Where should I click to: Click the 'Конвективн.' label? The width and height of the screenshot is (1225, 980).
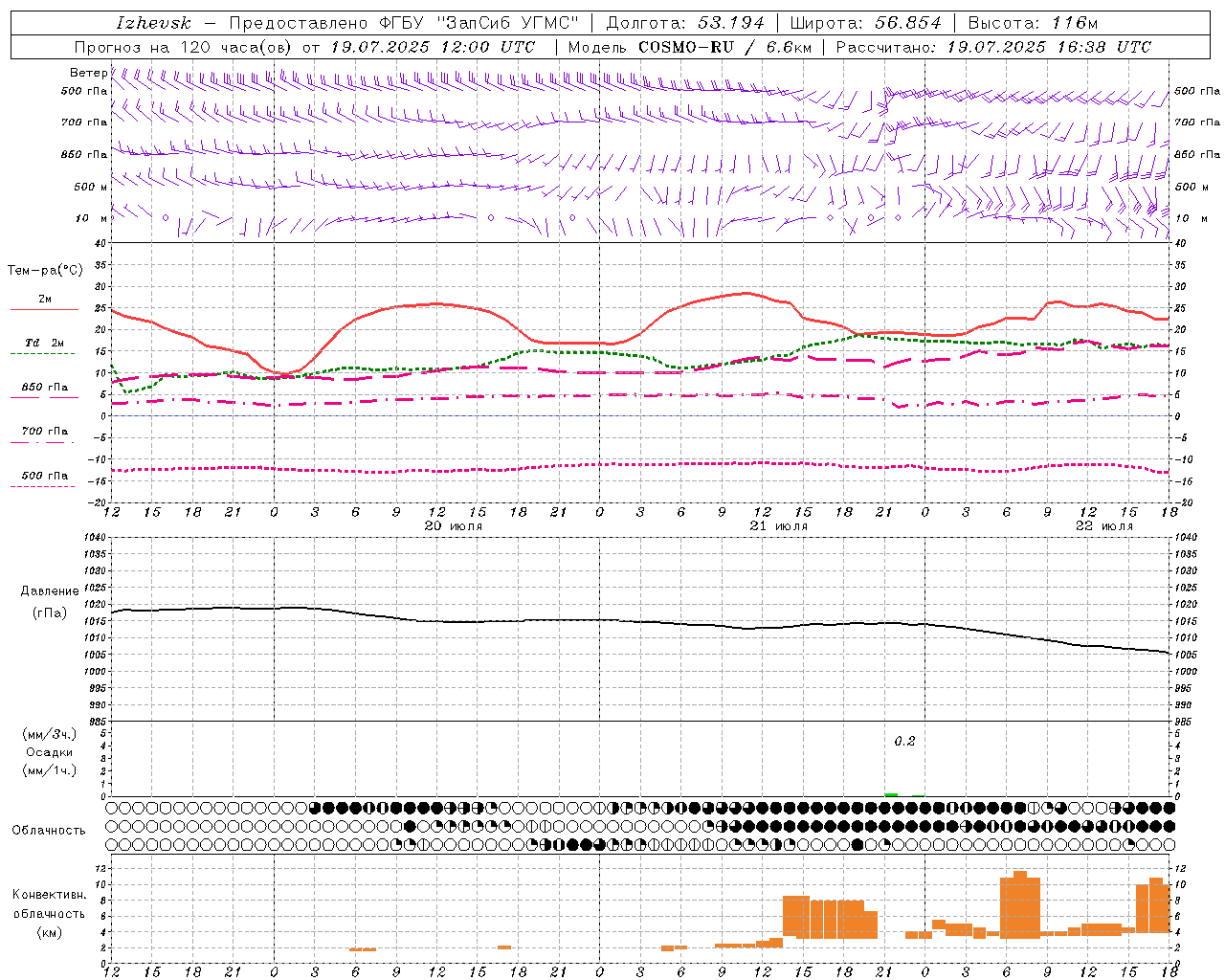[49, 895]
